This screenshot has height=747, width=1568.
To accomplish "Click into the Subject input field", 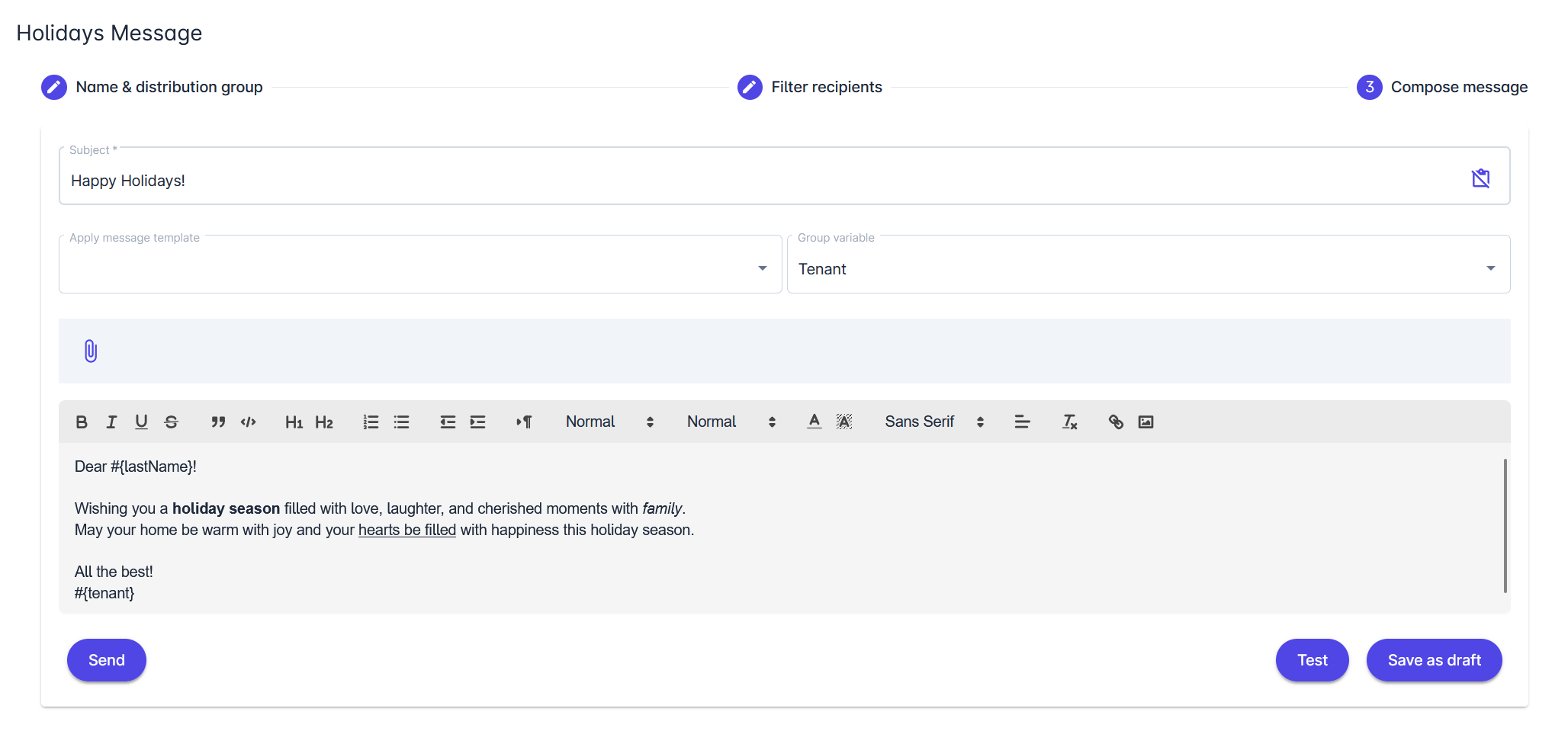I will coord(763,181).
